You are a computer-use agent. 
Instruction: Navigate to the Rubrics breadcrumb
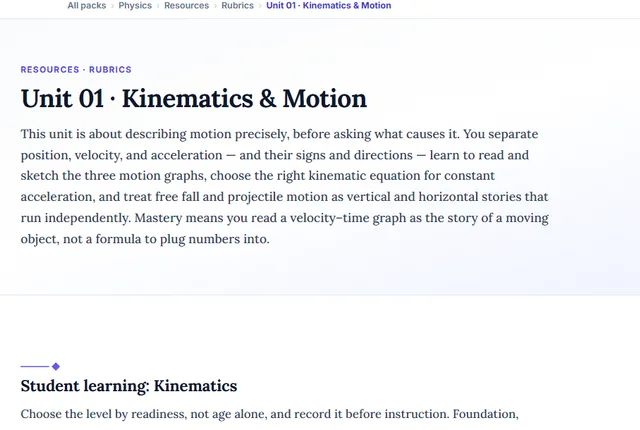click(x=238, y=6)
